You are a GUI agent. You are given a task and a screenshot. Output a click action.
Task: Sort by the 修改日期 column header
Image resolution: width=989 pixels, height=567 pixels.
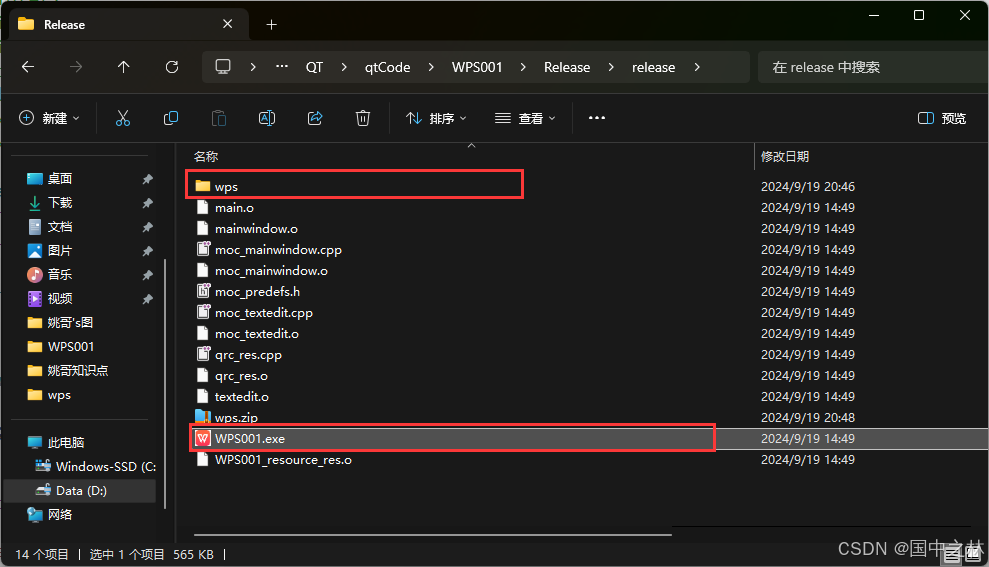(x=785, y=156)
